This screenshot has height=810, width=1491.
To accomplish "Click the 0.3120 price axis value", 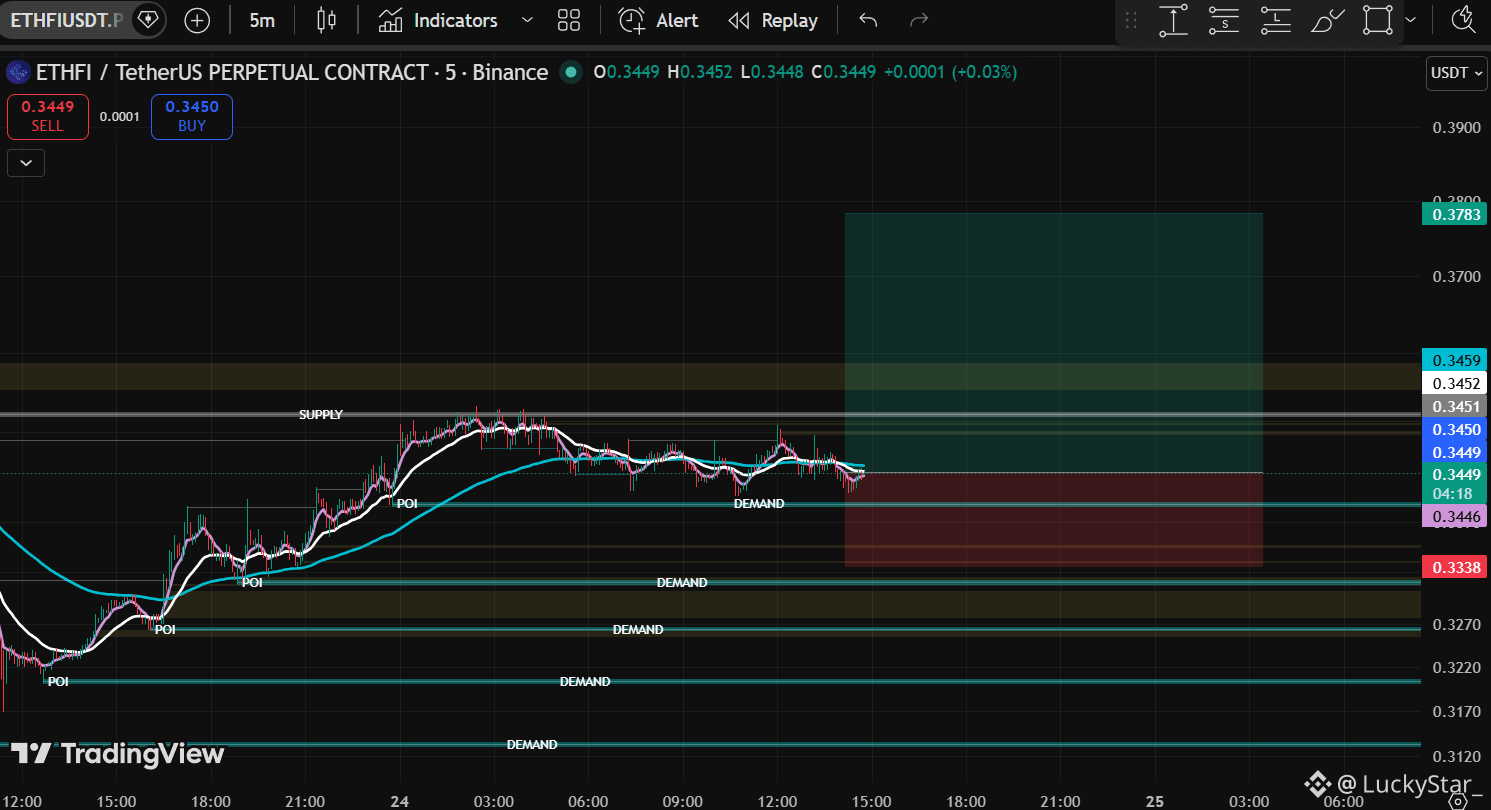I will pos(1456,756).
